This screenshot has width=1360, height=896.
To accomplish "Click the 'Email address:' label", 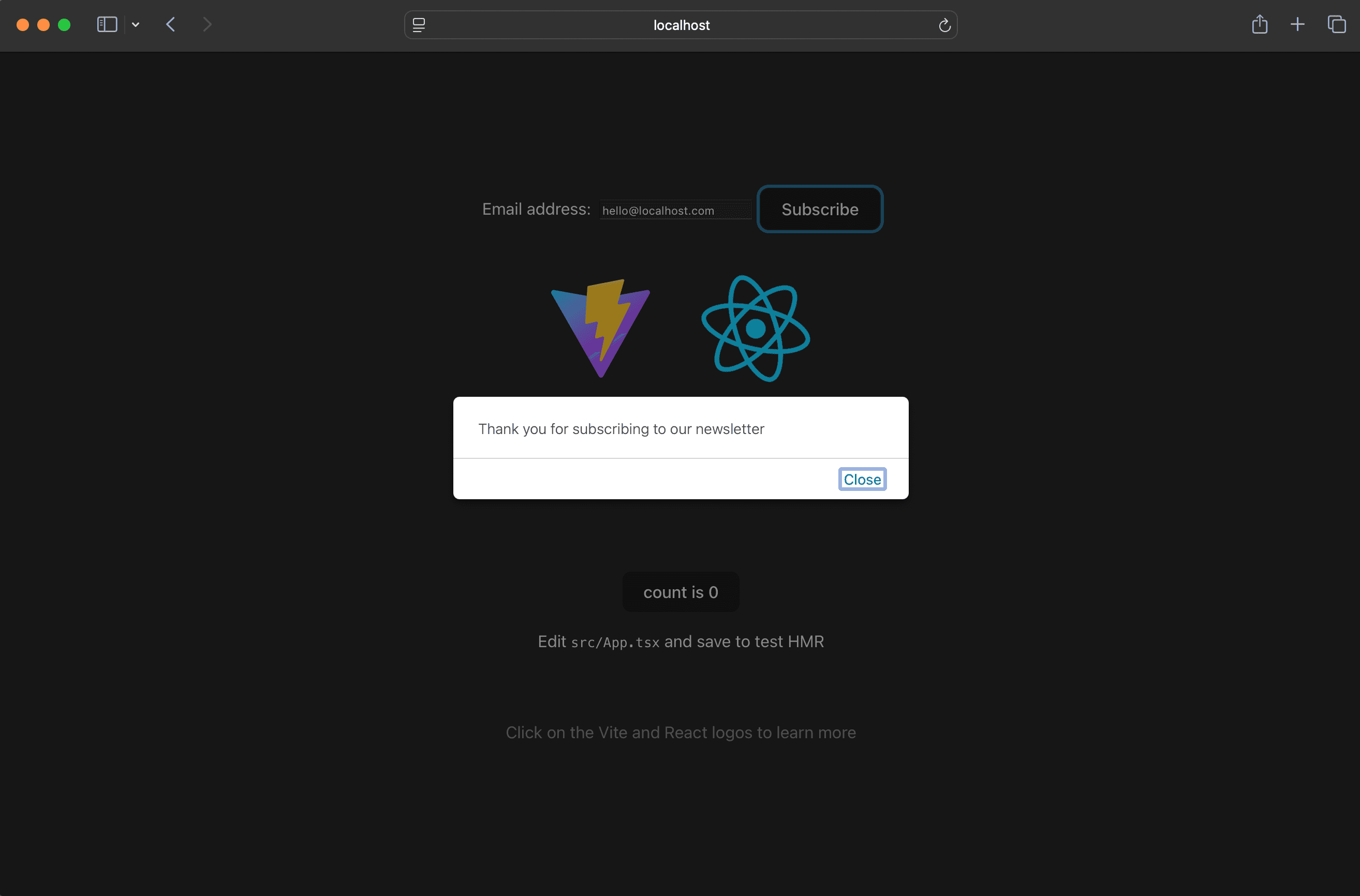I will pyautogui.click(x=536, y=209).
